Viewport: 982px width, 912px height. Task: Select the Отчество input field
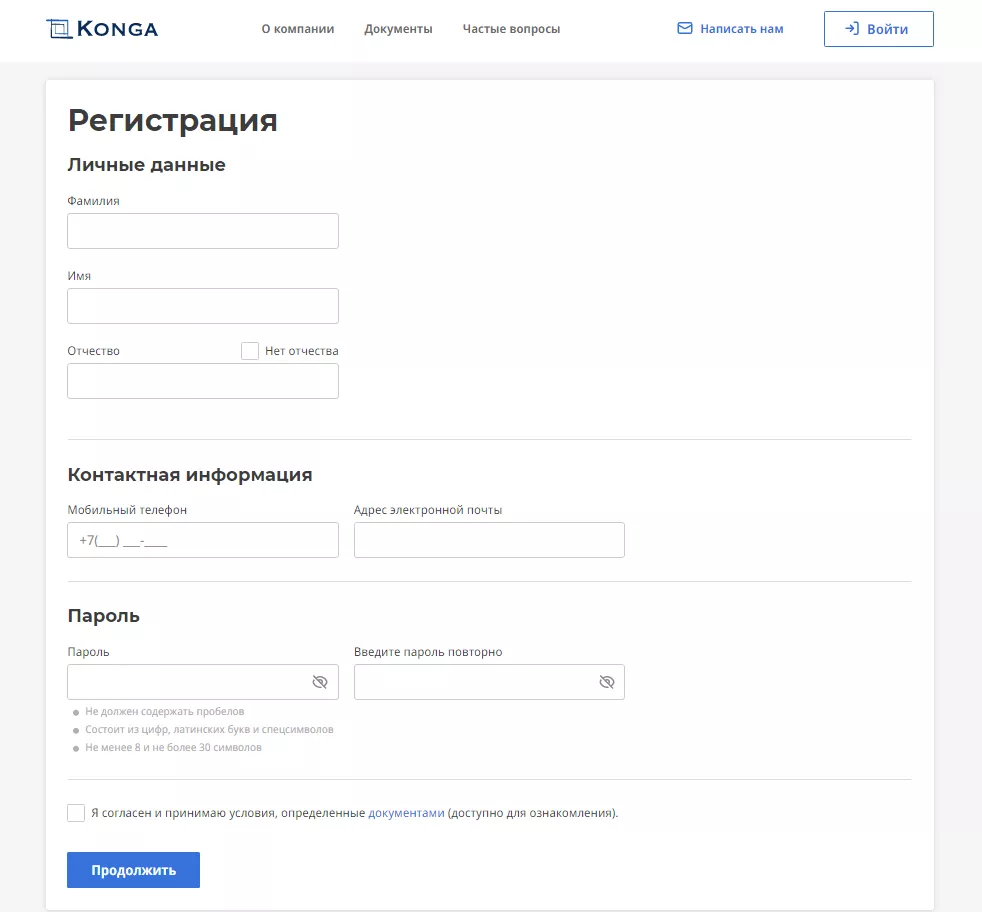[203, 381]
